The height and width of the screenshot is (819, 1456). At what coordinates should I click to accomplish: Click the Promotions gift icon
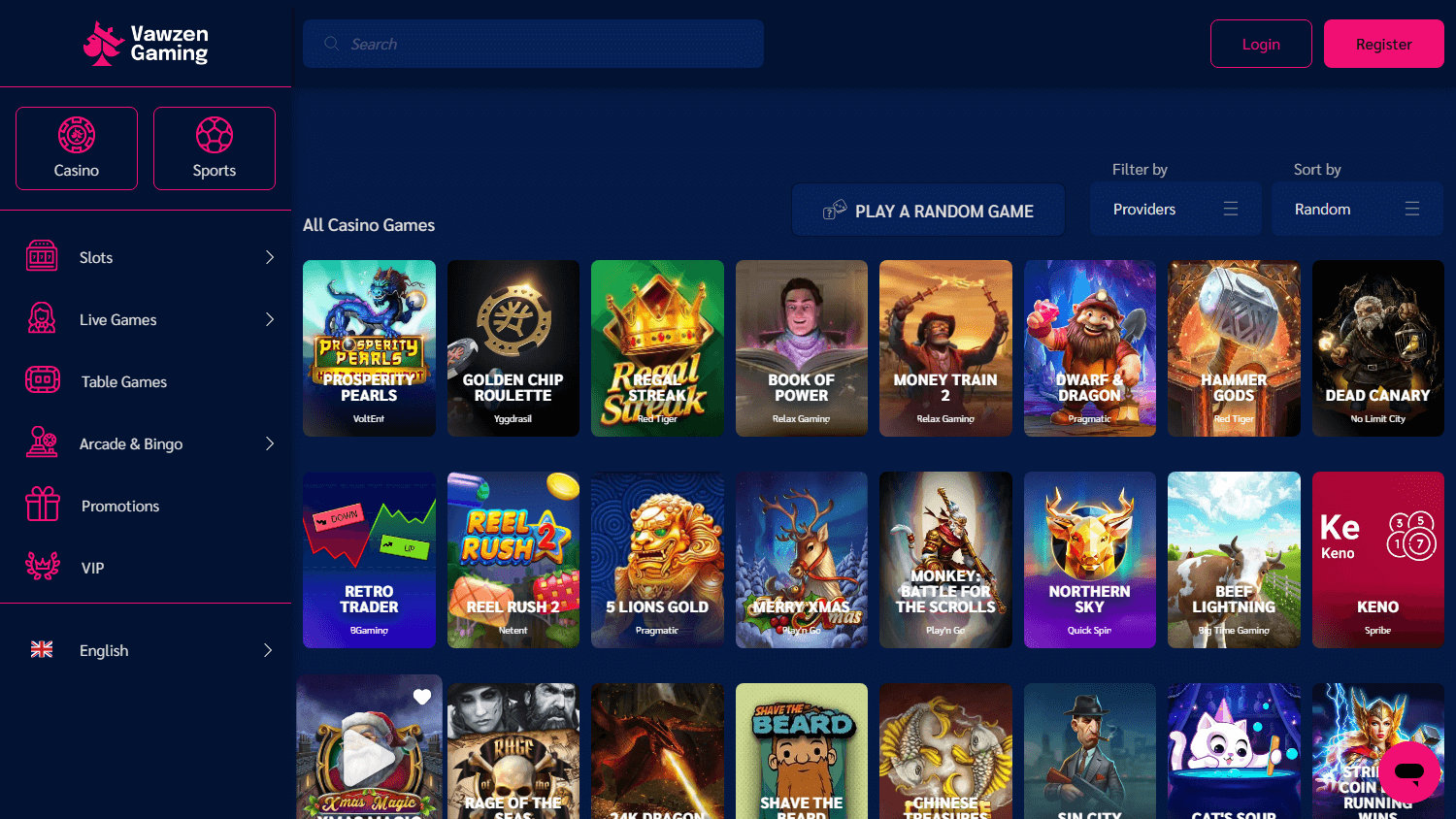(42, 505)
